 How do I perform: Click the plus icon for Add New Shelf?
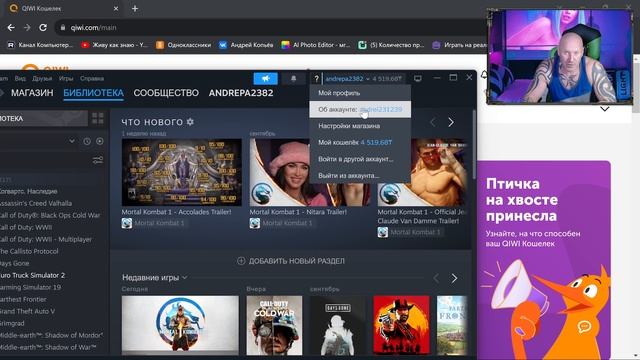pos(241,261)
